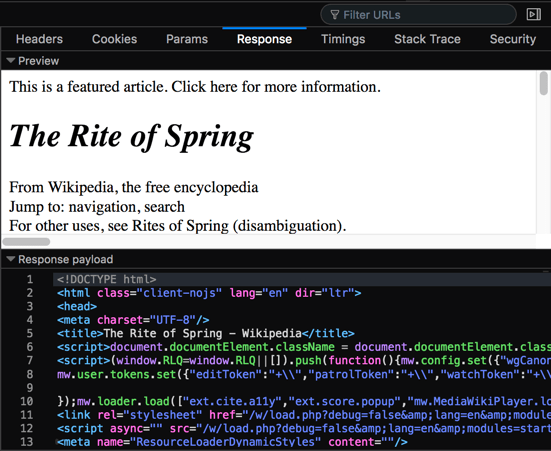
Task: Click the funnel filter icon
Action: (335, 15)
